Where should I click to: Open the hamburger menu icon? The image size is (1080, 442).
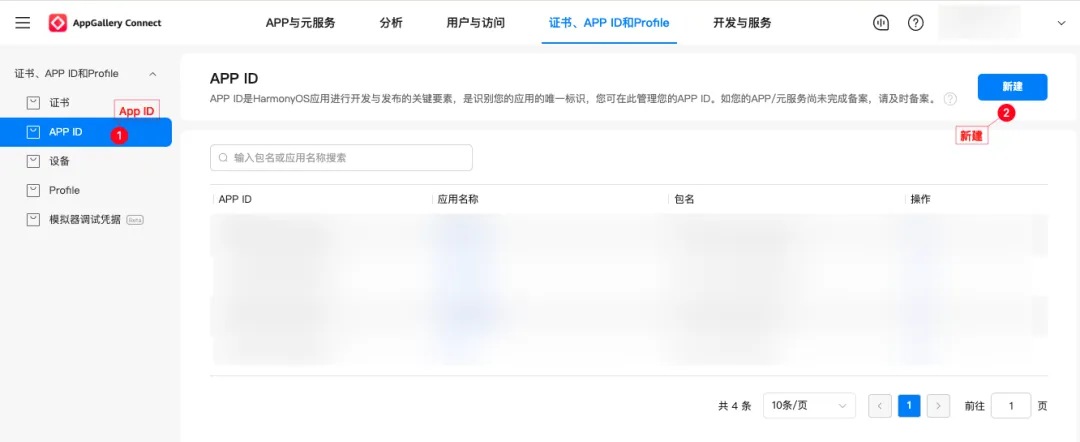click(x=23, y=23)
